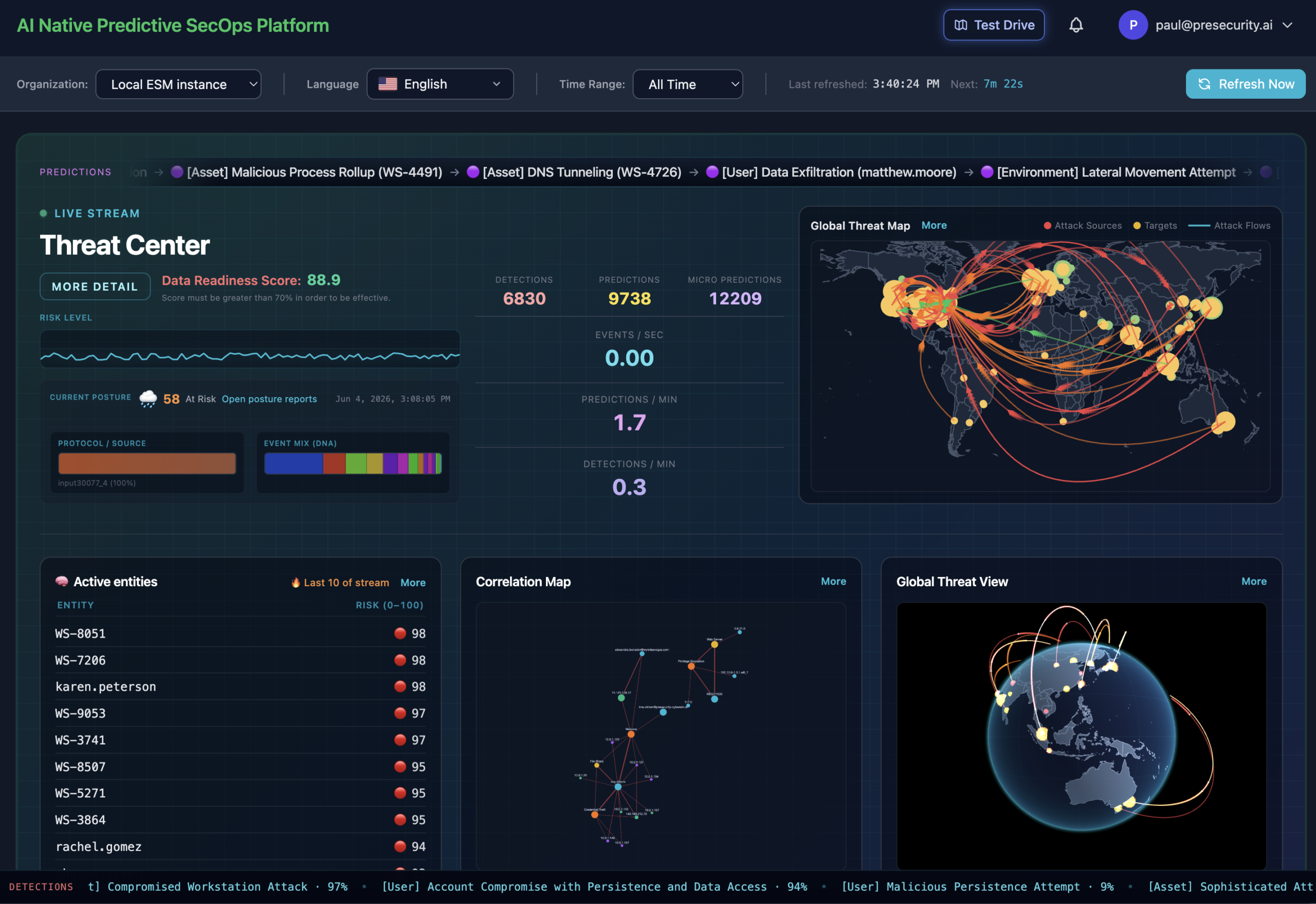The width and height of the screenshot is (1316, 904).
Task: Toggle the Targets legend item
Action: pyautogui.click(x=1155, y=225)
